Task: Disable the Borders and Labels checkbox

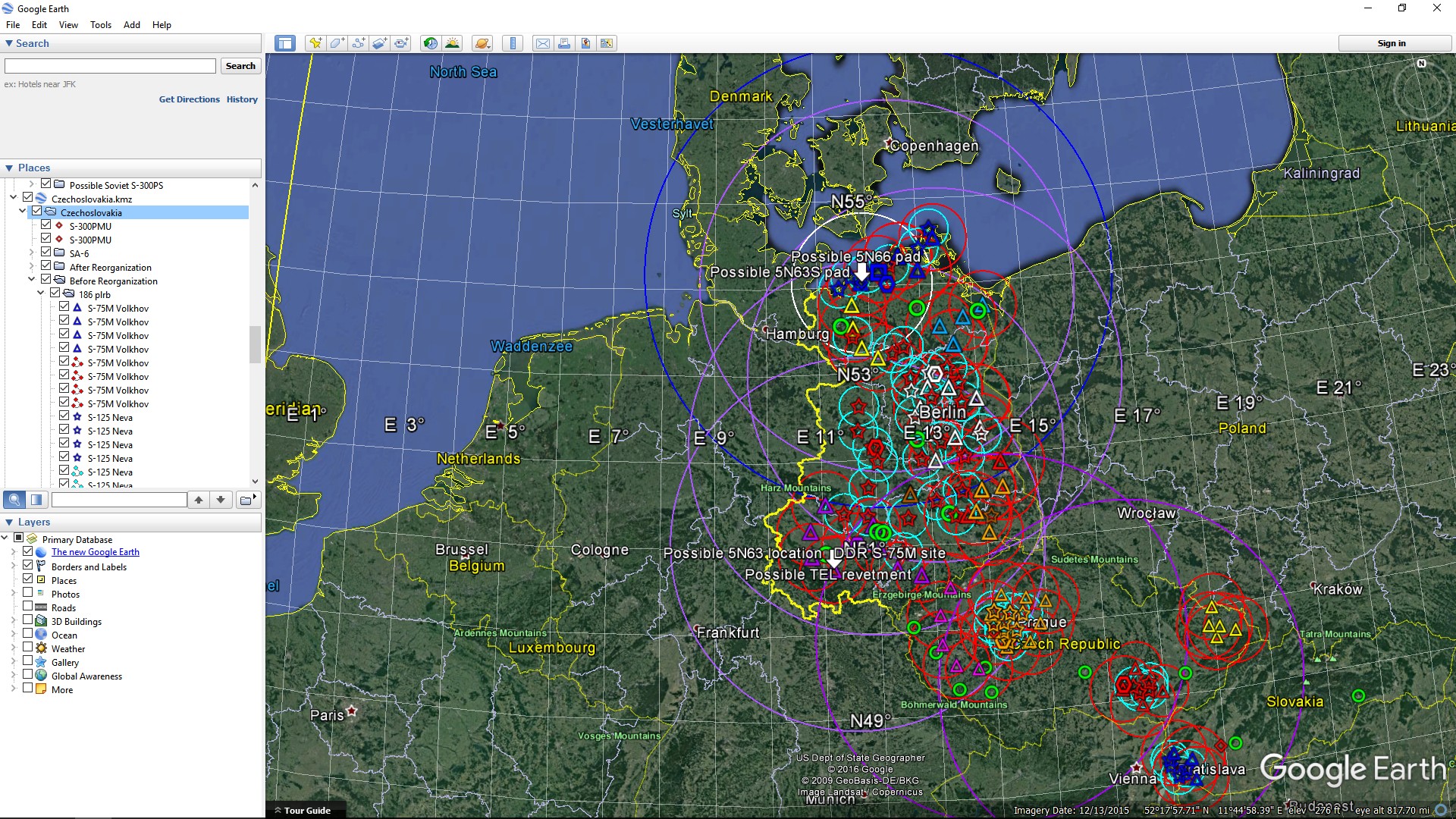Action: pos(28,566)
